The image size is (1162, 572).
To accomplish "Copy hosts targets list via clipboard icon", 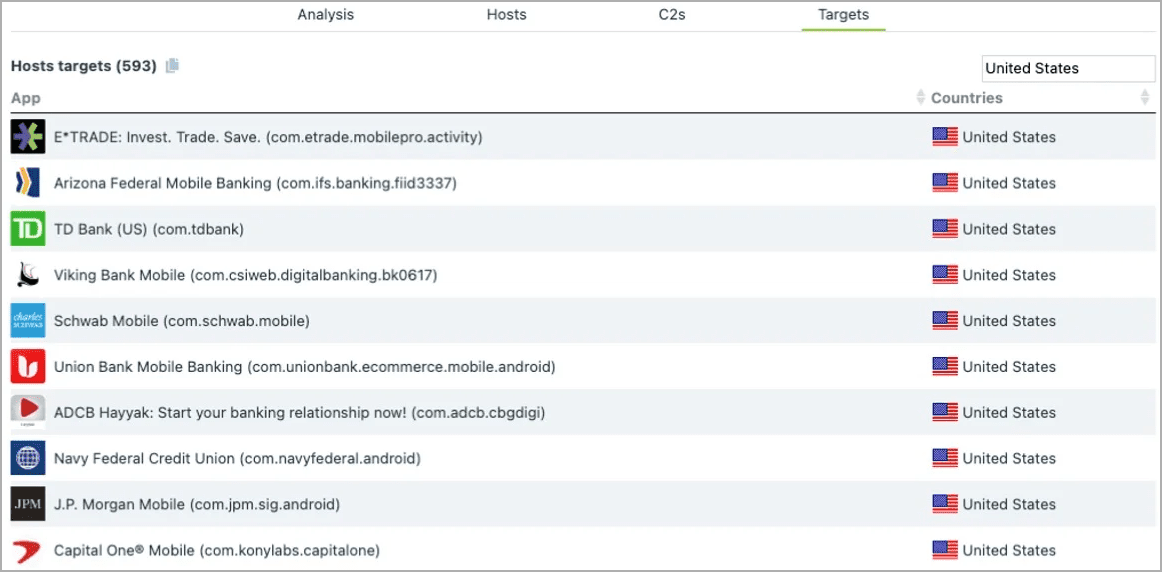I will (172, 66).
